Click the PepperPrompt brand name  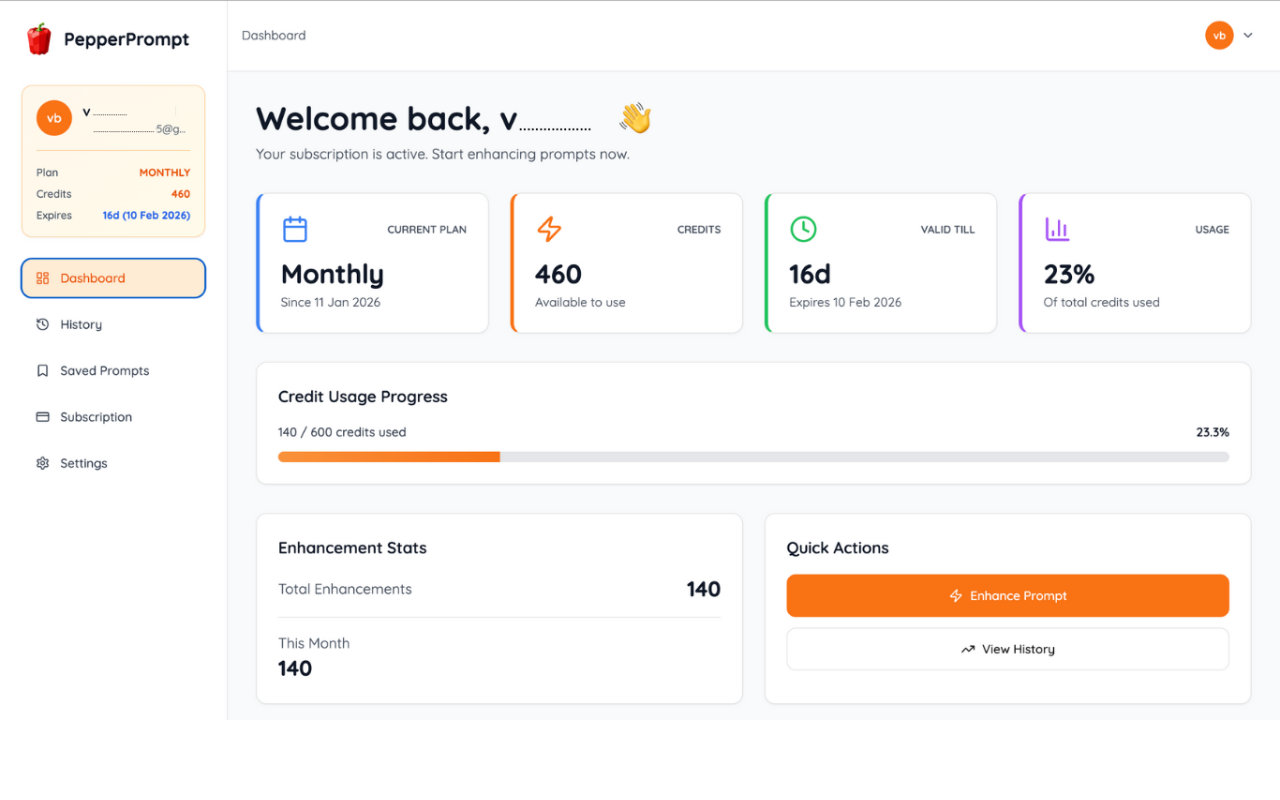[x=126, y=39]
